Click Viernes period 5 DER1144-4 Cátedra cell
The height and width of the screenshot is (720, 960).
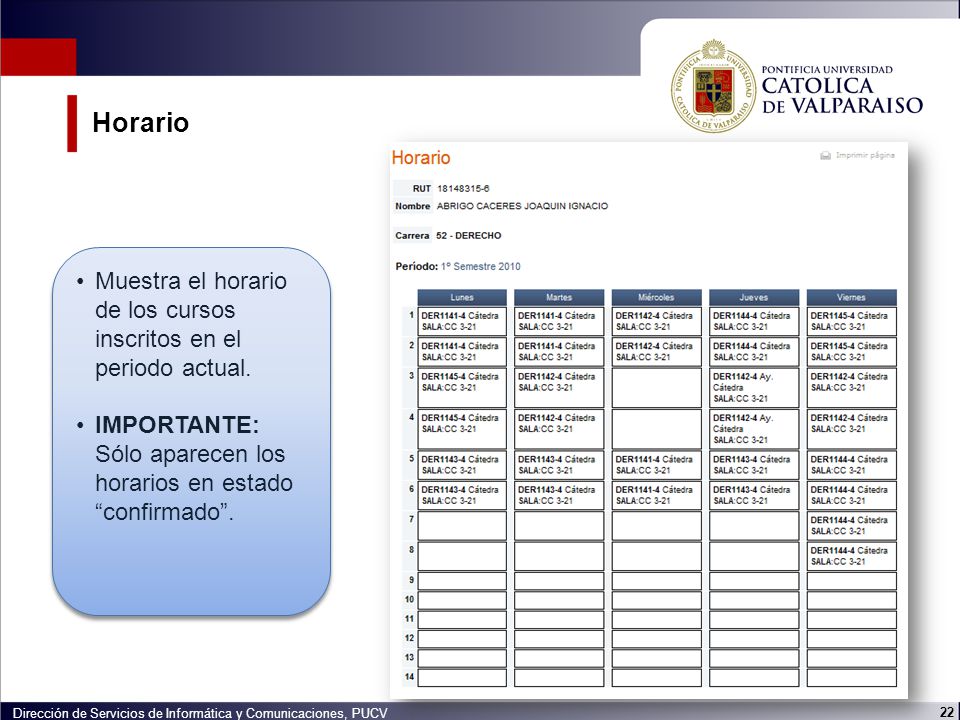coord(851,465)
